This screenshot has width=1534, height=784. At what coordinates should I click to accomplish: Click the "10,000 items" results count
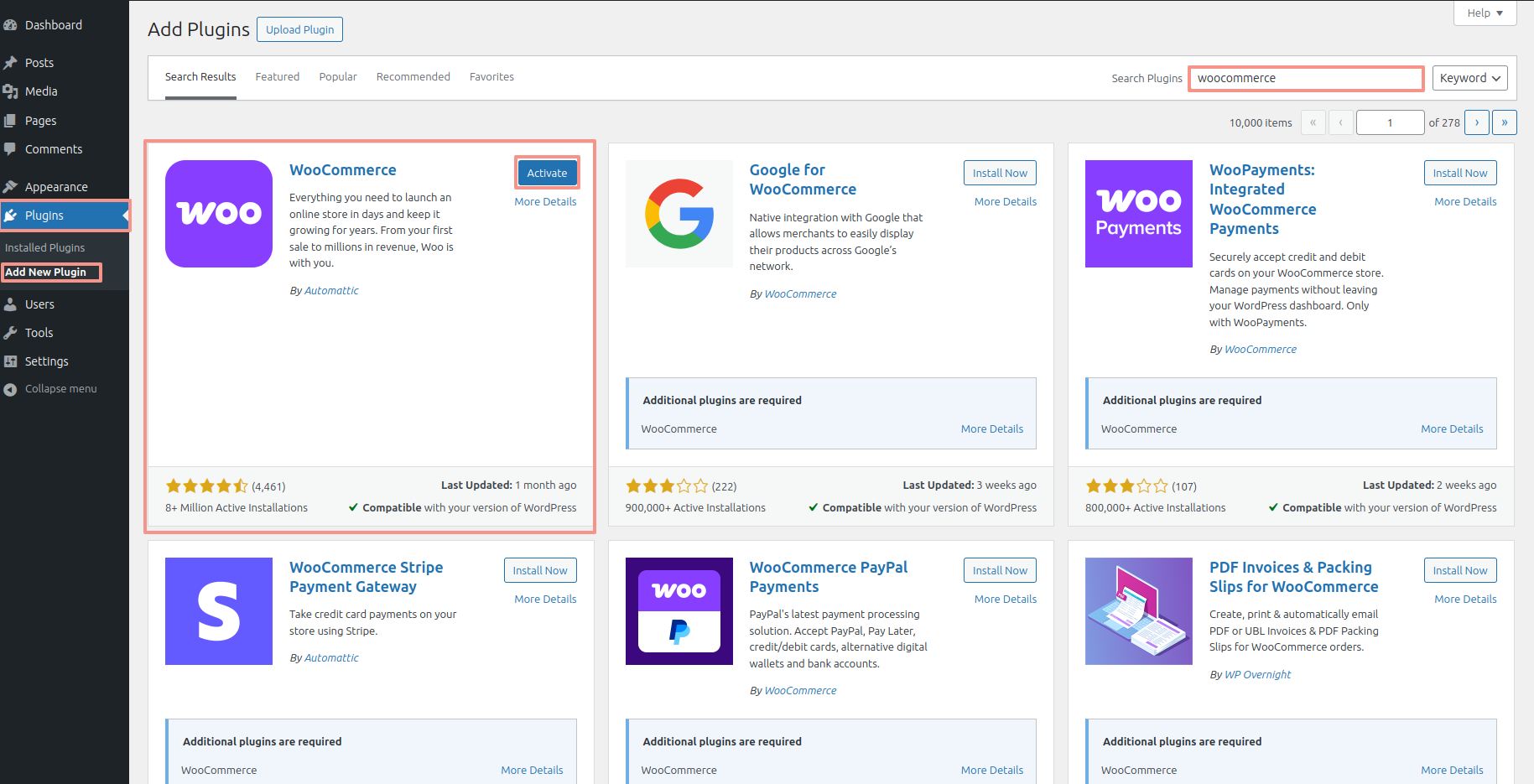[1261, 123]
